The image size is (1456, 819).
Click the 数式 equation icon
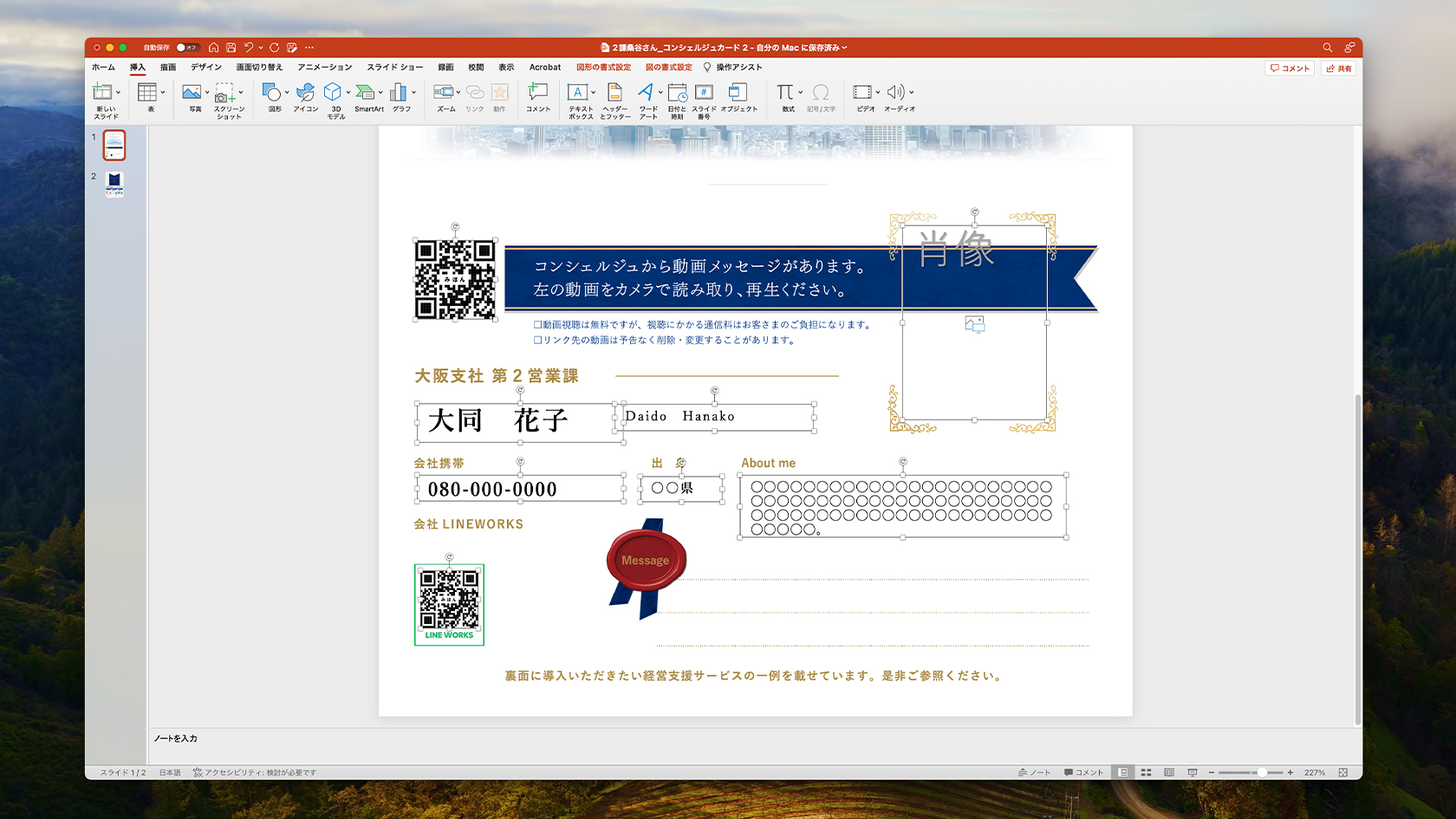[785, 92]
